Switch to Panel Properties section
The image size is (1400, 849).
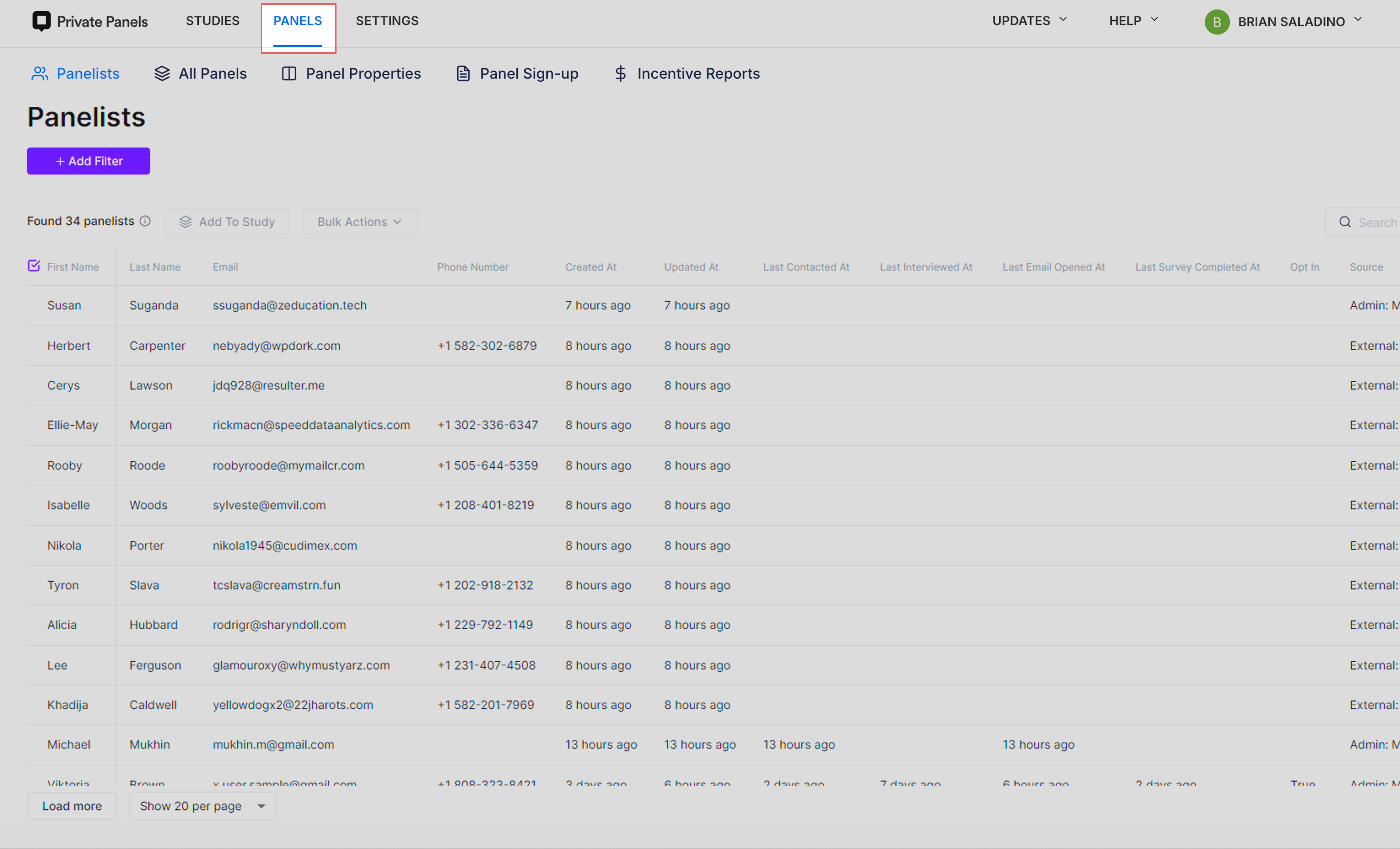pos(351,74)
